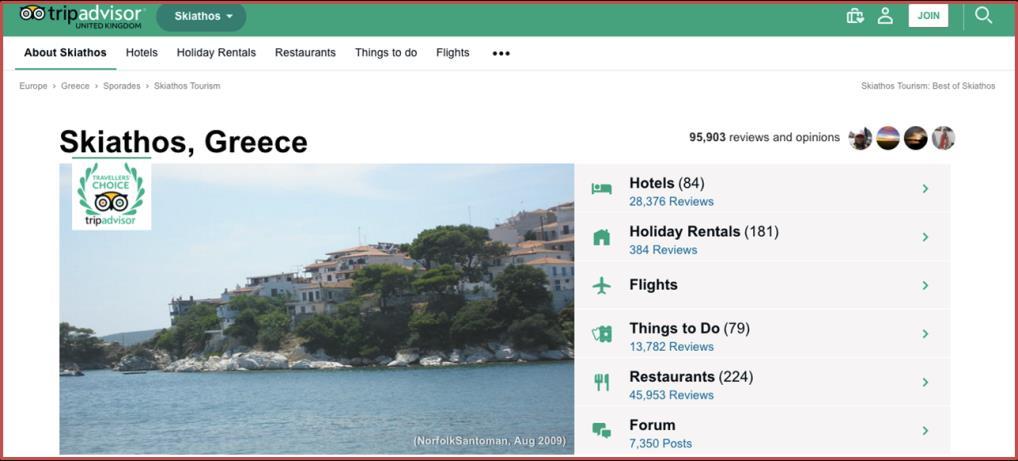1018x461 pixels.
Task: Expand Things to Do row chevron arrow
Action: click(925, 334)
